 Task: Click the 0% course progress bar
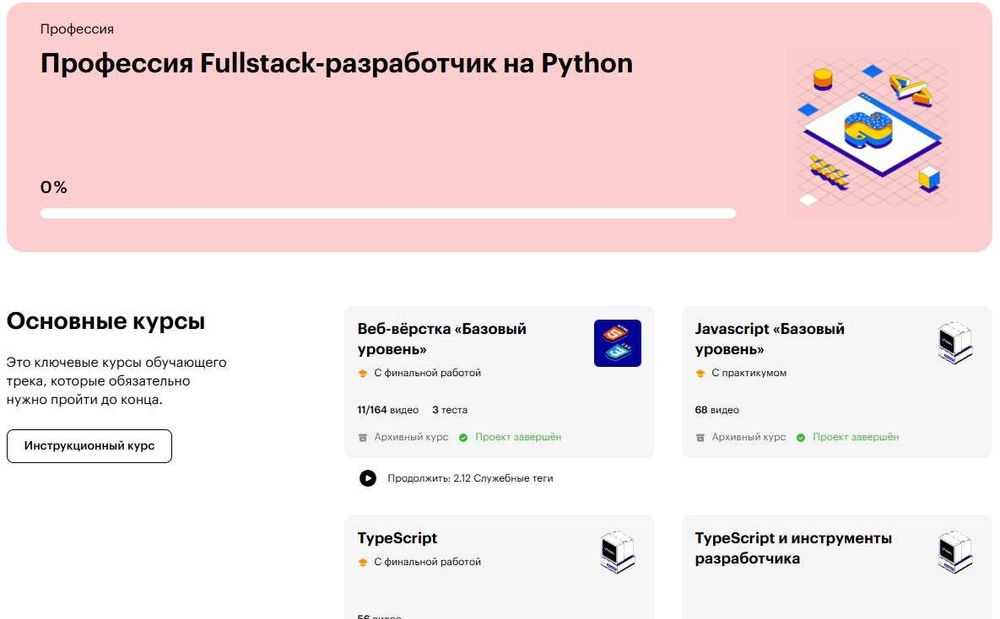coord(387,213)
